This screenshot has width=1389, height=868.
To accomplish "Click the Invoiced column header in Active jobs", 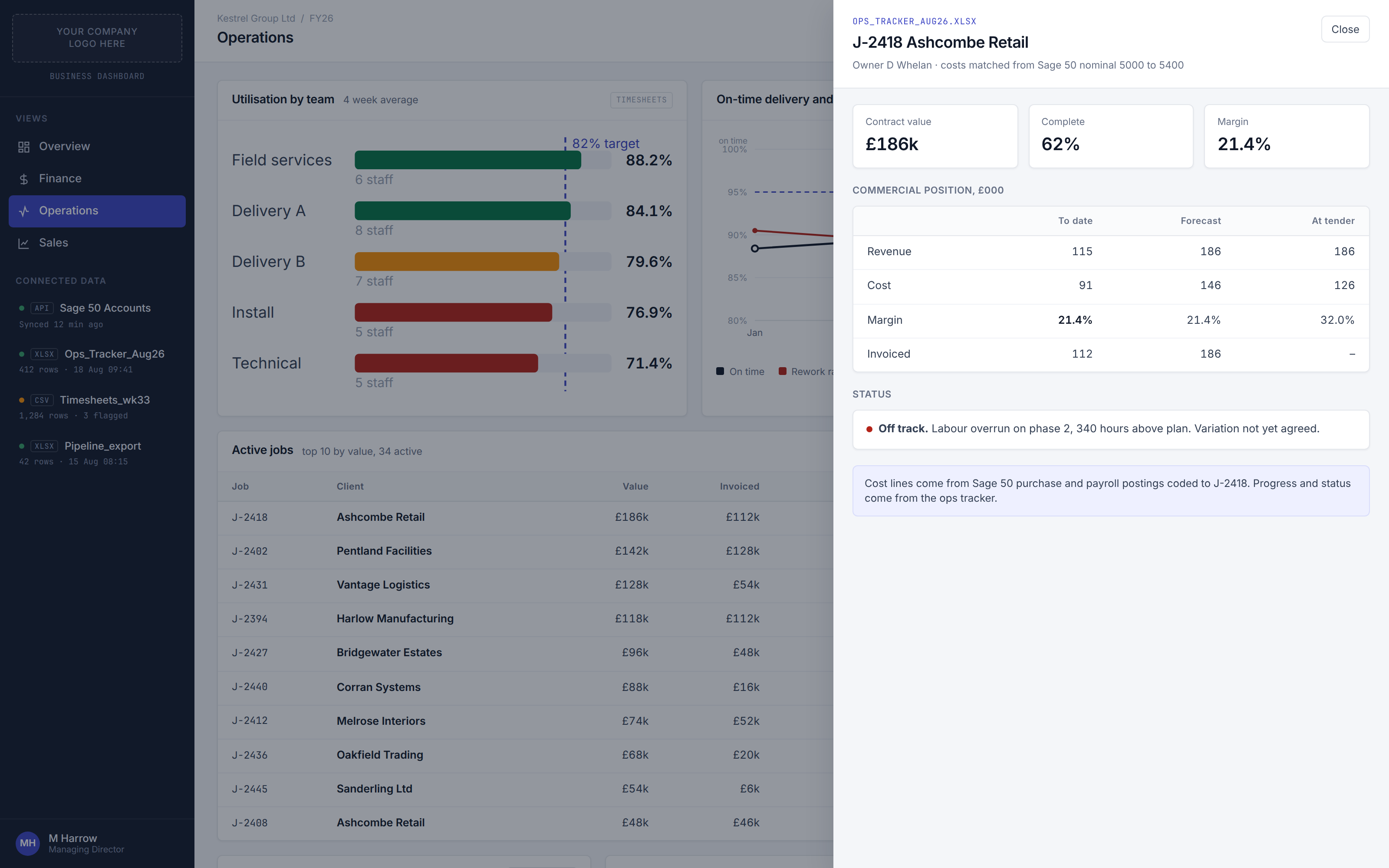I will [739, 486].
